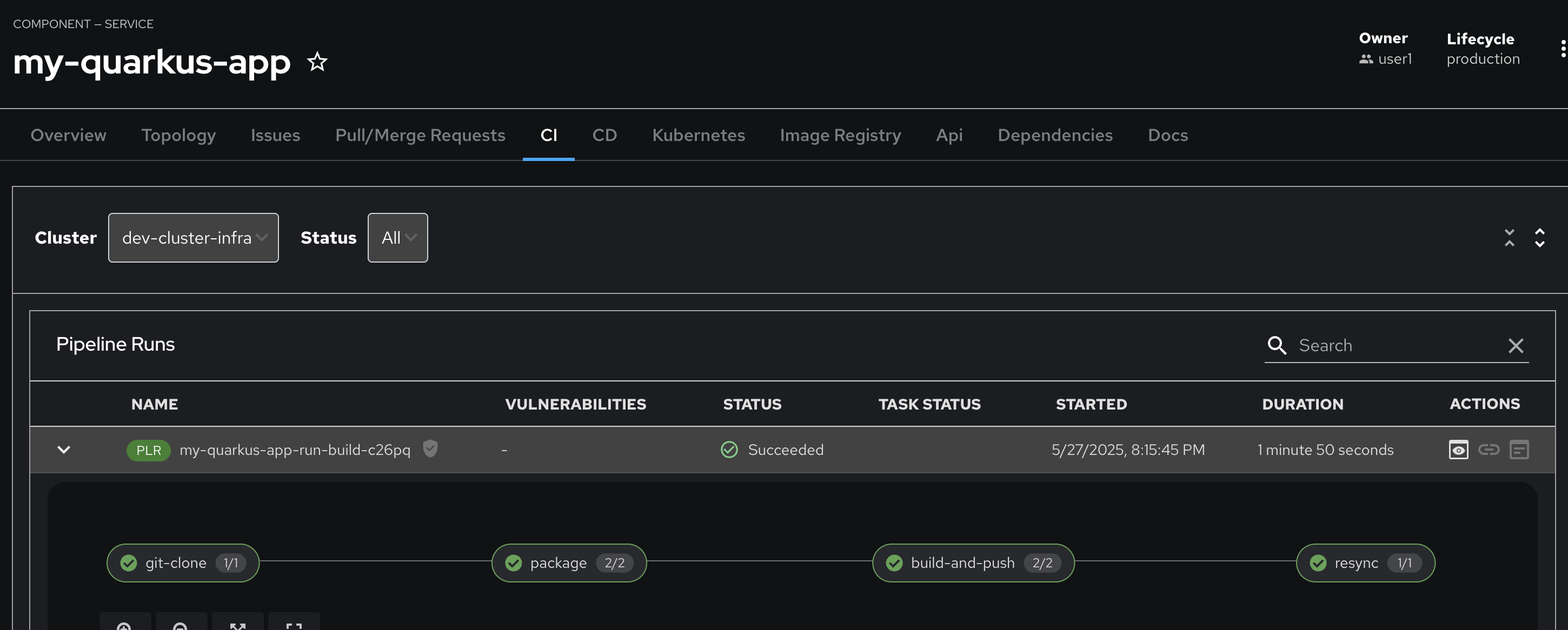Click the TASK STATUS column header
1568x630 pixels.
click(929, 404)
